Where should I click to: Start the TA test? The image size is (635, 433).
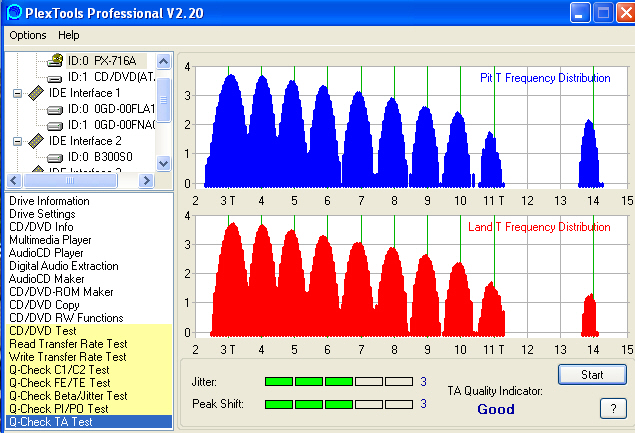592,375
